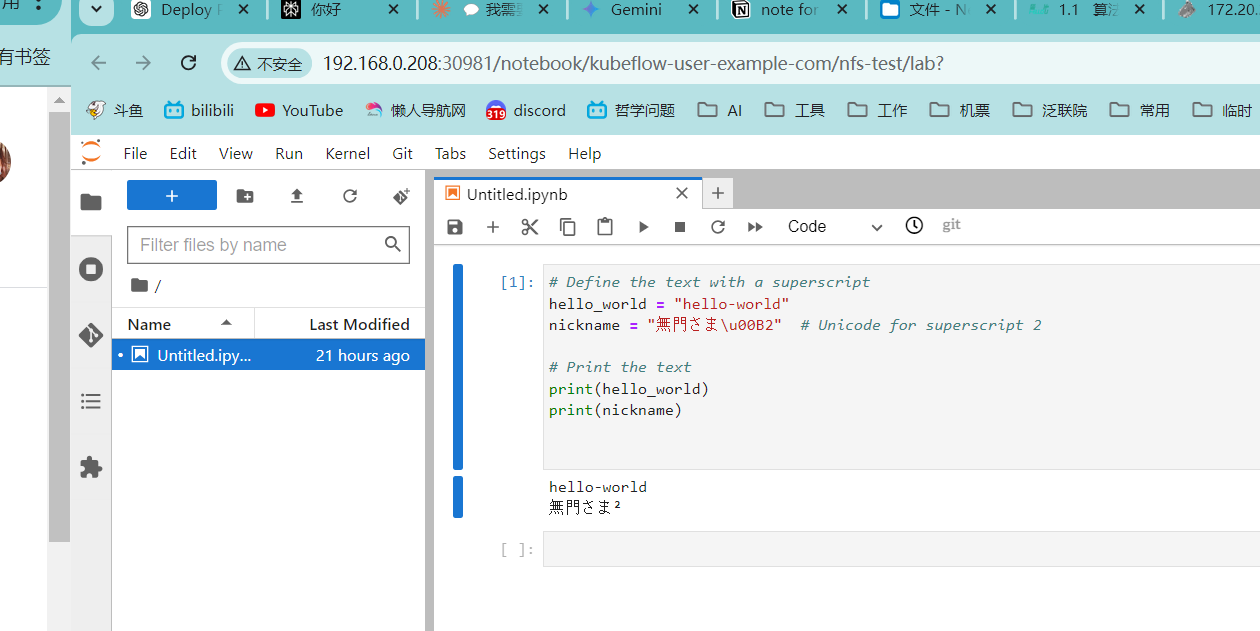The width and height of the screenshot is (1260, 631).
Task: Run the selected cell with the play icon
Action: click(643, 227)
